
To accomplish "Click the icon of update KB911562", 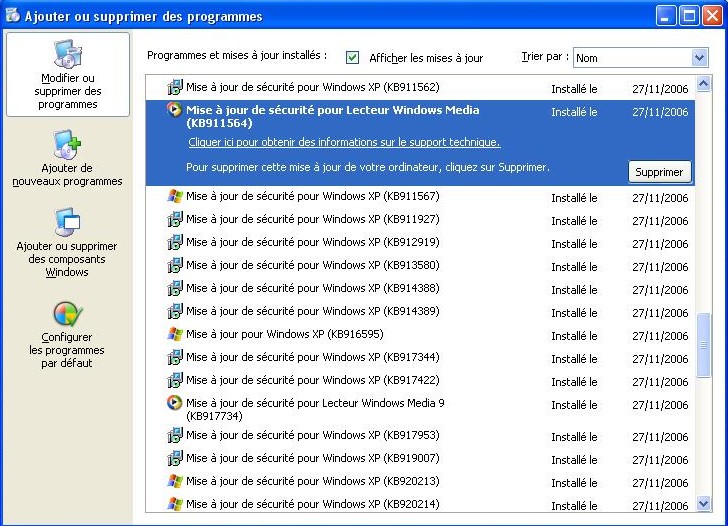I will click(x=175, y=87).
